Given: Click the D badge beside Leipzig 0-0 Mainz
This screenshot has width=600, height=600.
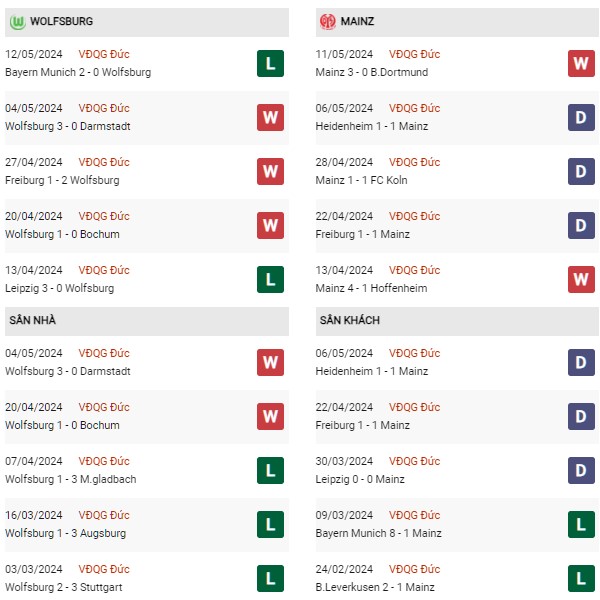Looking at the screenshot, I should point(581,470).
